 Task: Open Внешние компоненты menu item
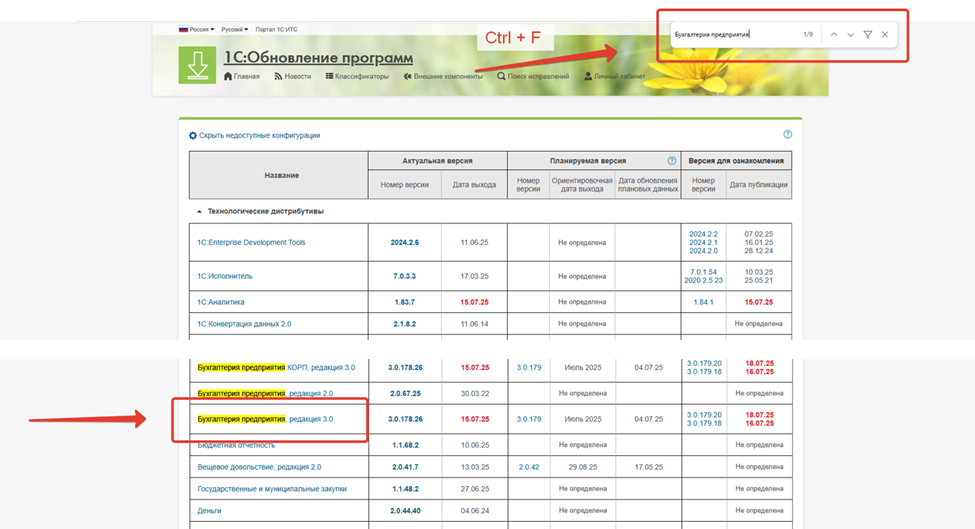[x=443, y=76]
